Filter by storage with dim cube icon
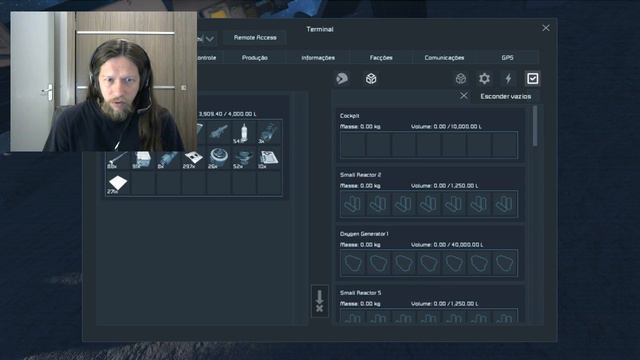Viewport: 640px width, 360px height. pos(461,79)
